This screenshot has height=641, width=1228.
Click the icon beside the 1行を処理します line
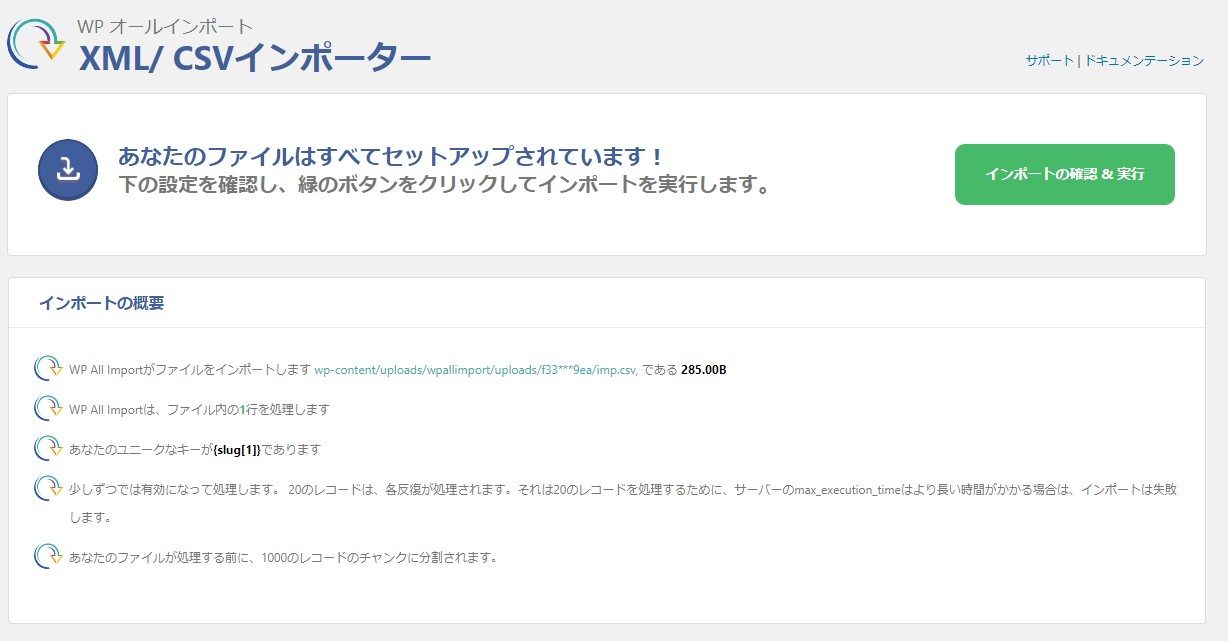click(x=48, y=408)
